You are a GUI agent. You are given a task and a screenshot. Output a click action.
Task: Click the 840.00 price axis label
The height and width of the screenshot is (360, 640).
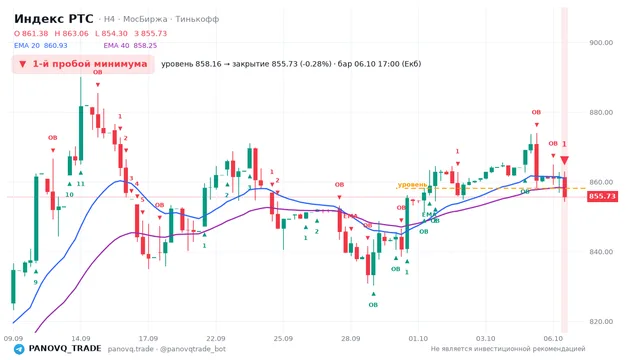click(601, 252)
